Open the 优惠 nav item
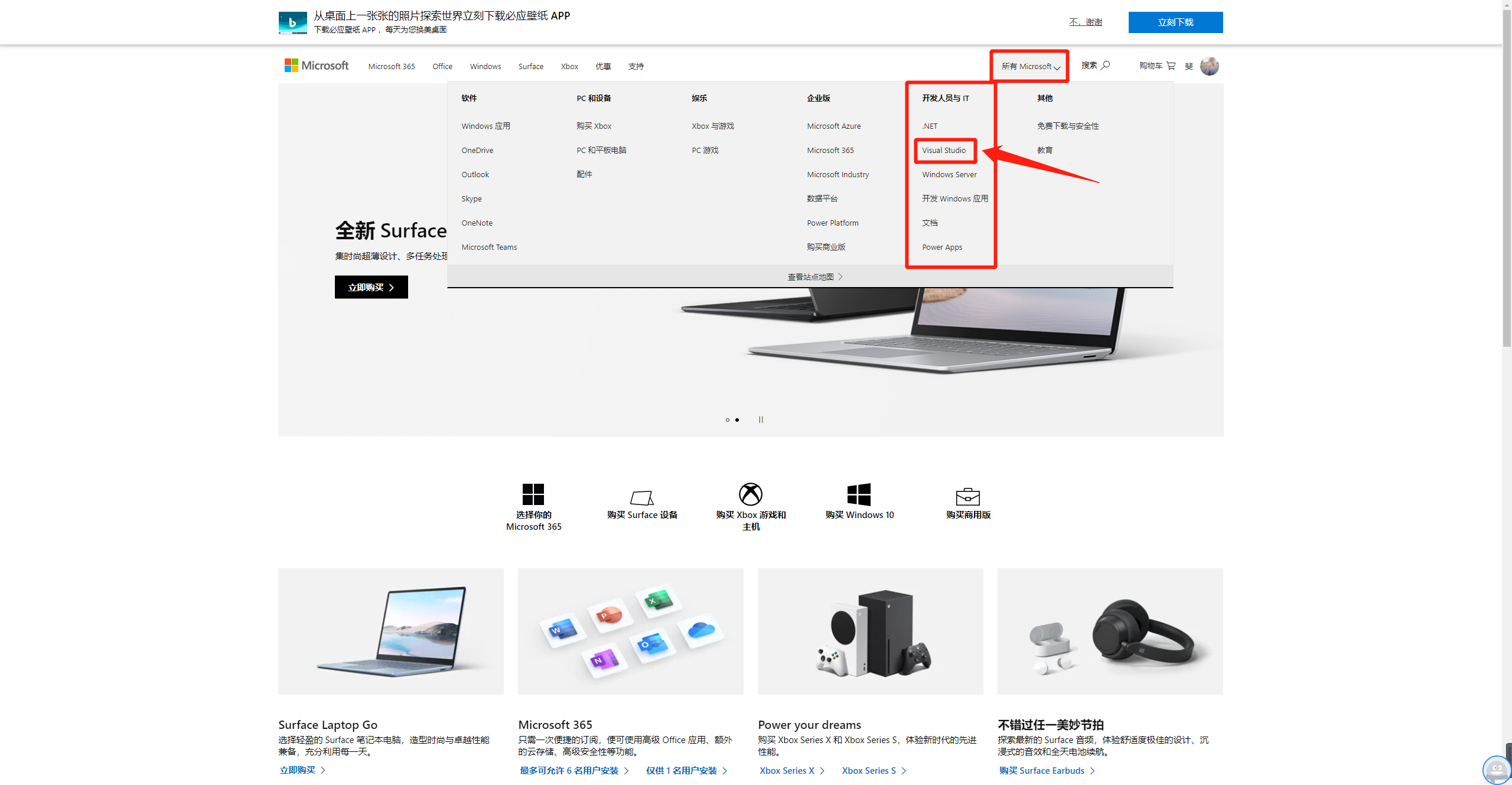 [x=603, y=66]
